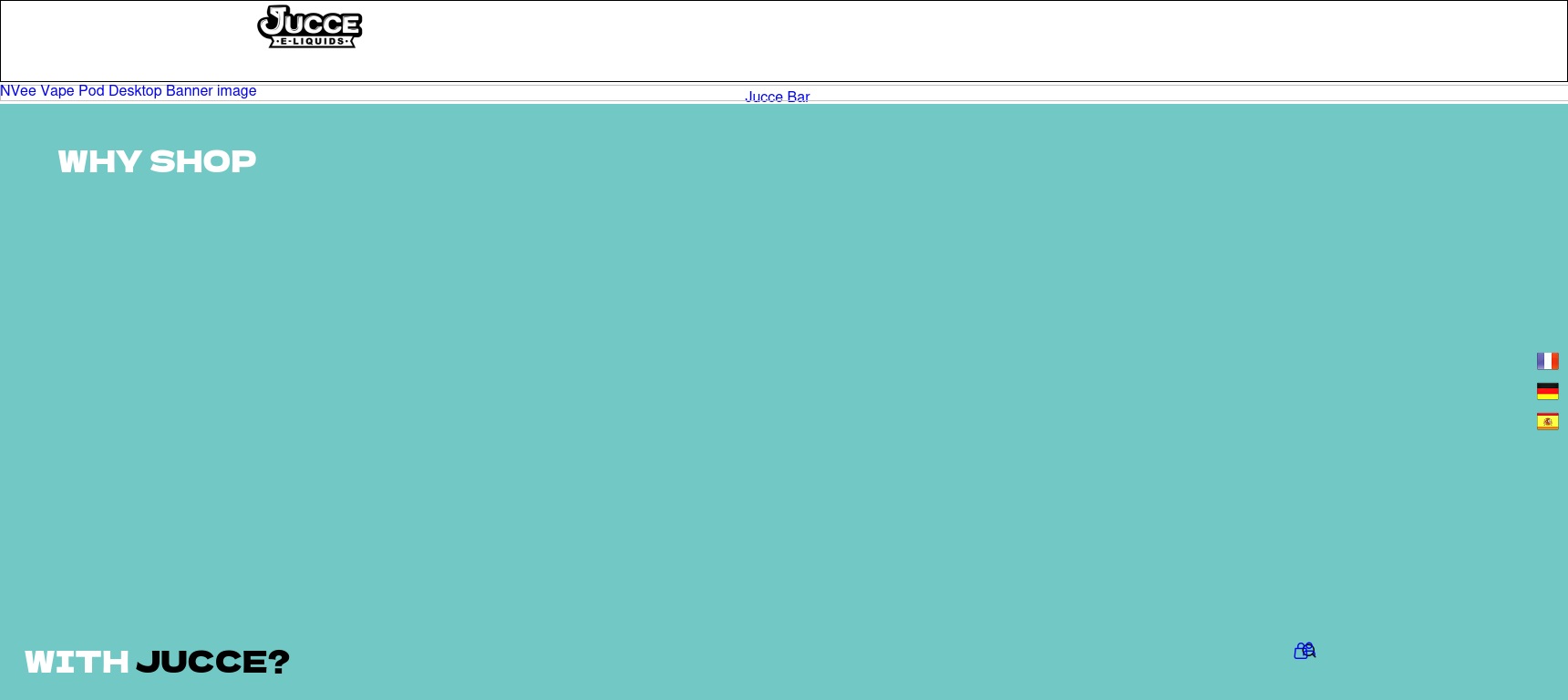Click the word WHY in the heading
The width and height of the screenshot is (1568, 700).
[x=98, y=161]
